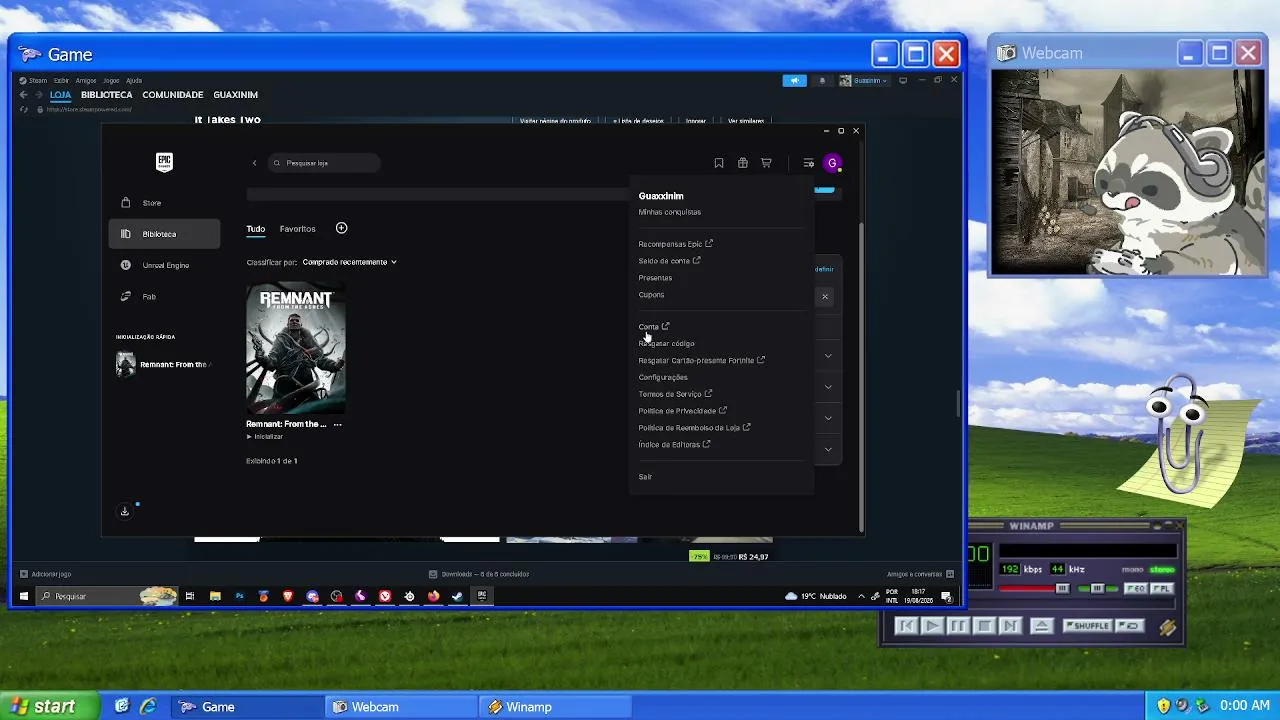This screenshot has height=720, width=1280.
Task: Click the Pesquisar loja search field
Action: point(324,163)
